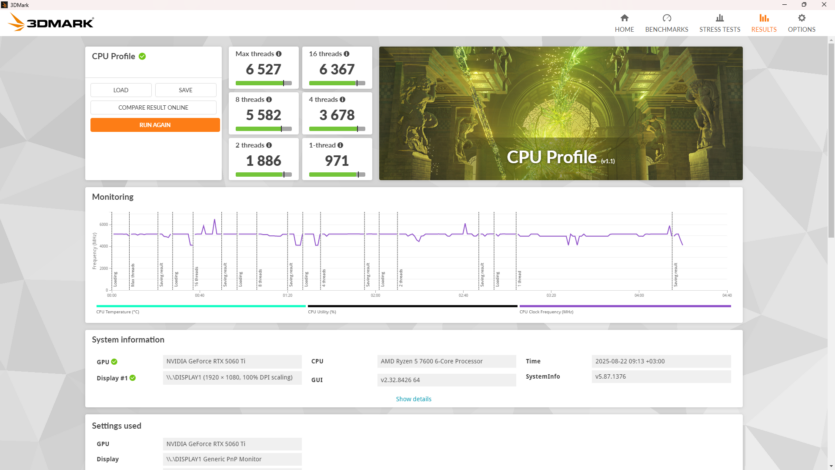835x470 pixels.
Task: Click the NVIDIA GeForce RTX 5060 Ti system info field
Action: point(232,361)
